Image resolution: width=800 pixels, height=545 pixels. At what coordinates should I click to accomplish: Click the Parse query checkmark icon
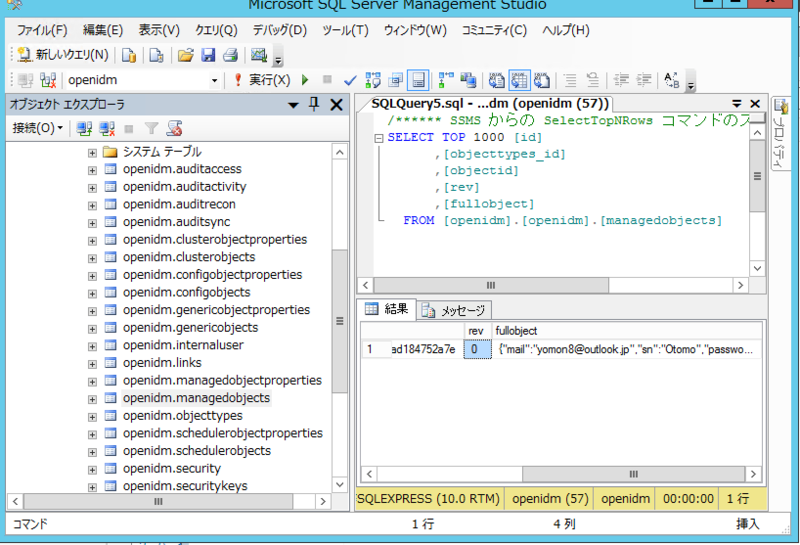pos(350,81)
